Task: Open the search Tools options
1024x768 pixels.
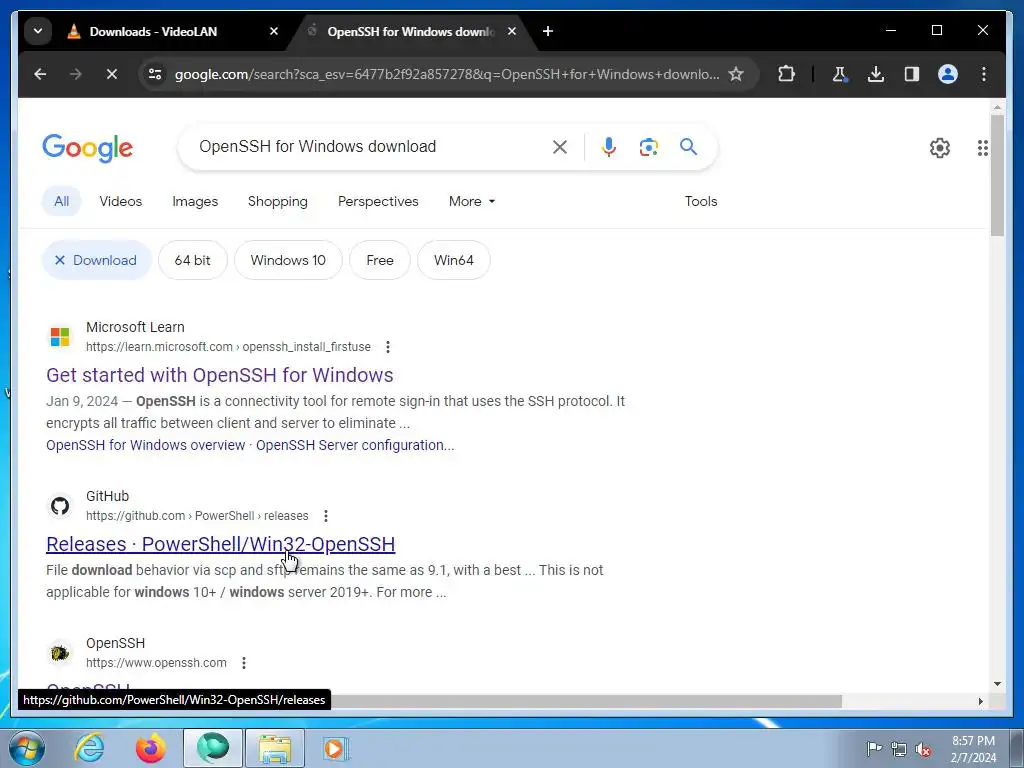Action: (x=701, y=201)
